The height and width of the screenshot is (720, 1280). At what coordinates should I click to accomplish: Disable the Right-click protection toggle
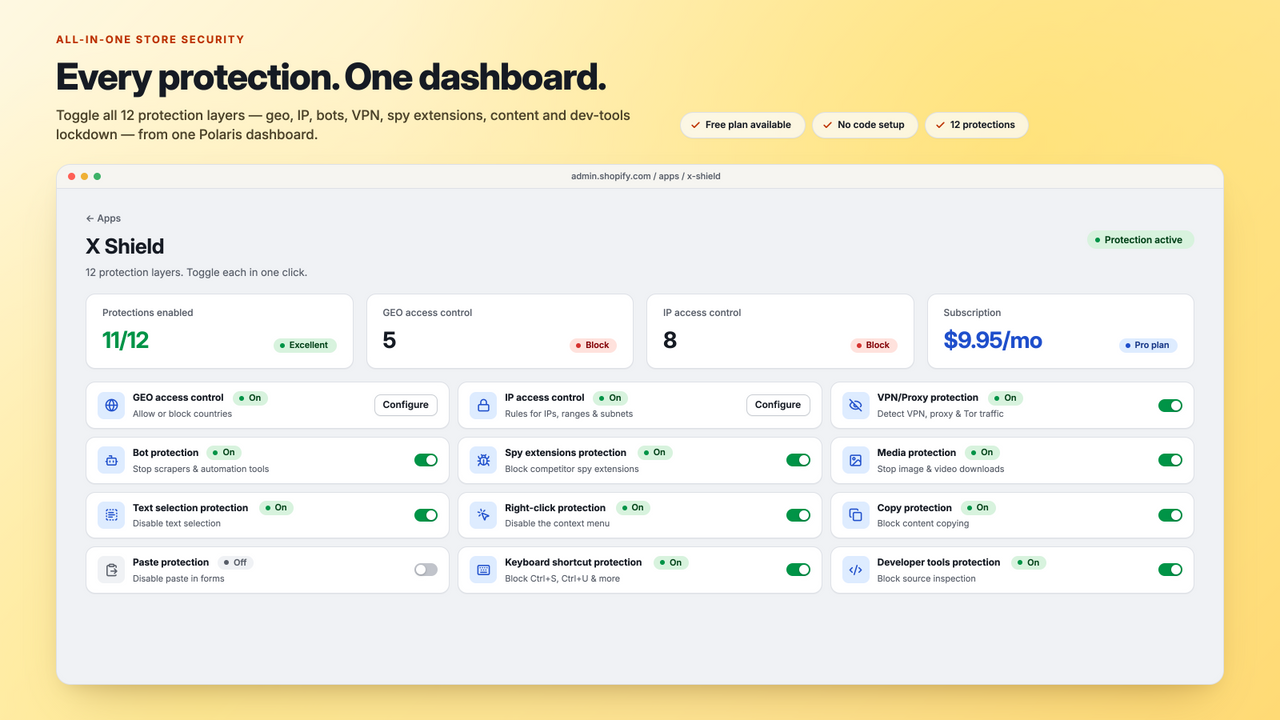tap(798, 515)
